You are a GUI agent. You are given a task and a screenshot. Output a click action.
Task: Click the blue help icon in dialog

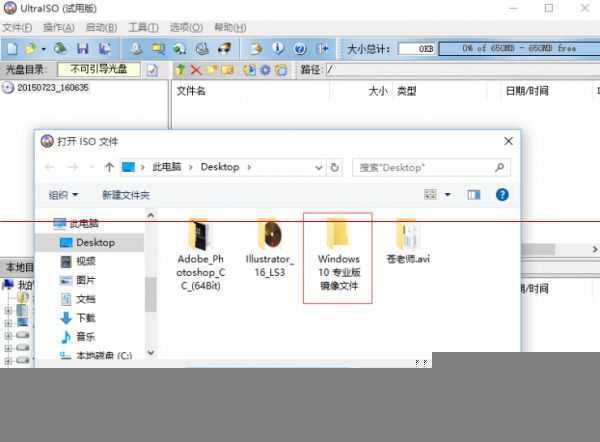(x=502, y=195)
